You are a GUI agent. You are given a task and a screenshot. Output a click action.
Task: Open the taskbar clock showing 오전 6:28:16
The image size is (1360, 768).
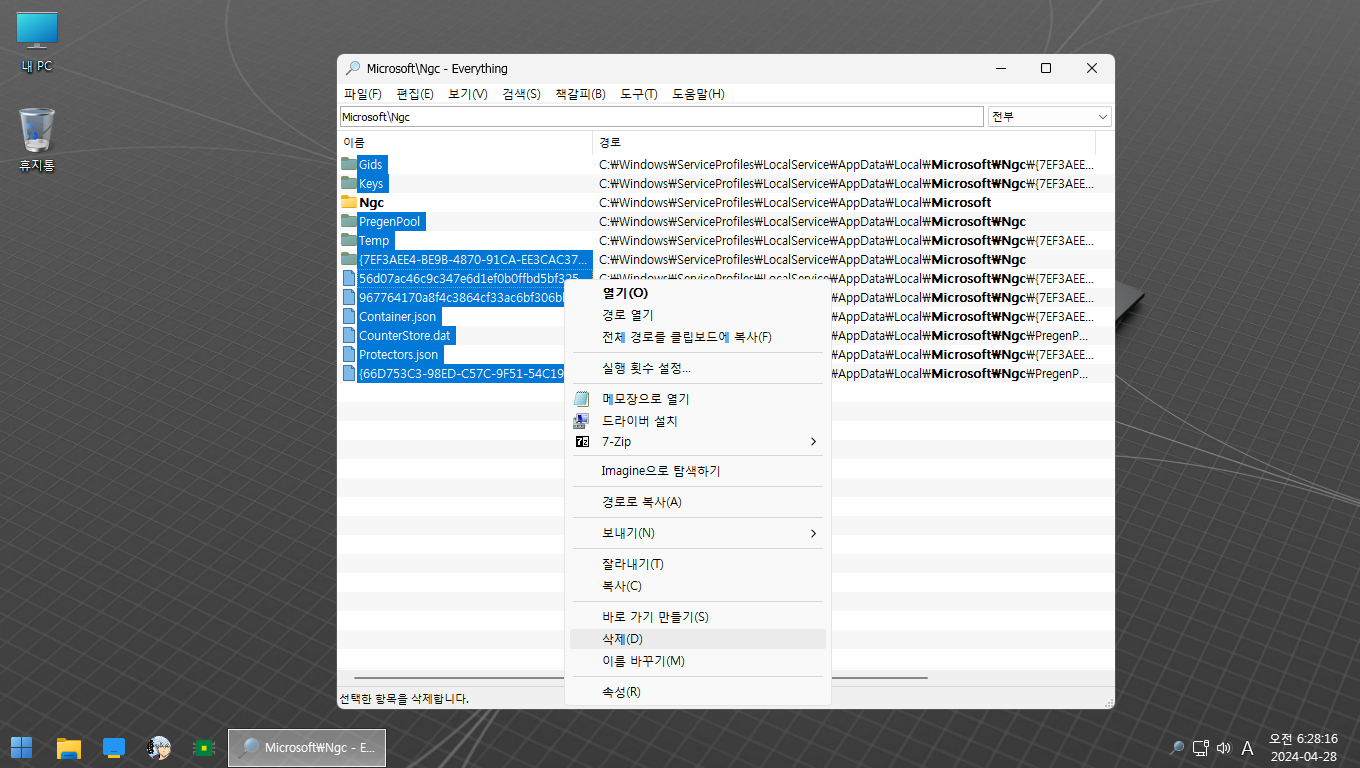point(1303,748)
